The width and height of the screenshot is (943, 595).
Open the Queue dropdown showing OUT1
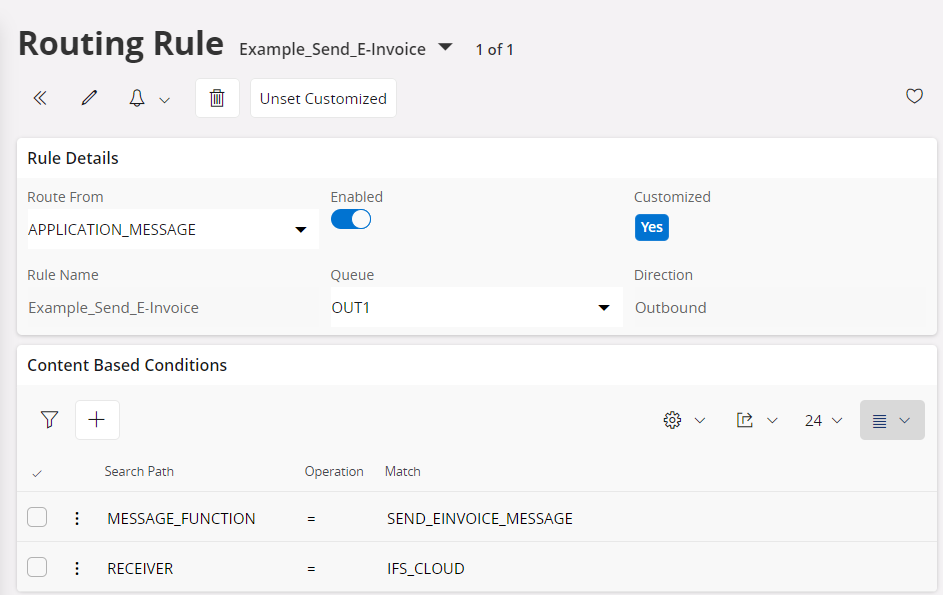pos(604,307)
